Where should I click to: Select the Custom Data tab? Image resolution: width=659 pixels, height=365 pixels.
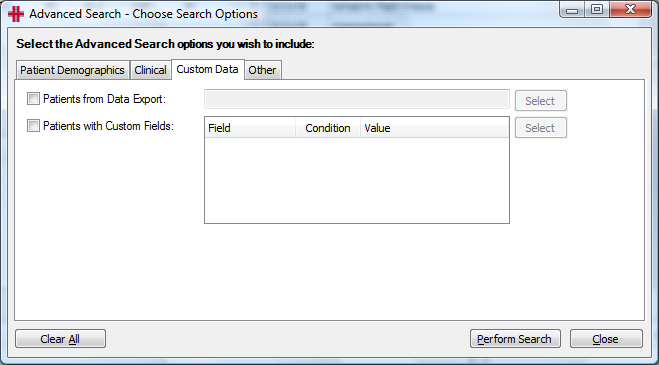(208, 69)
